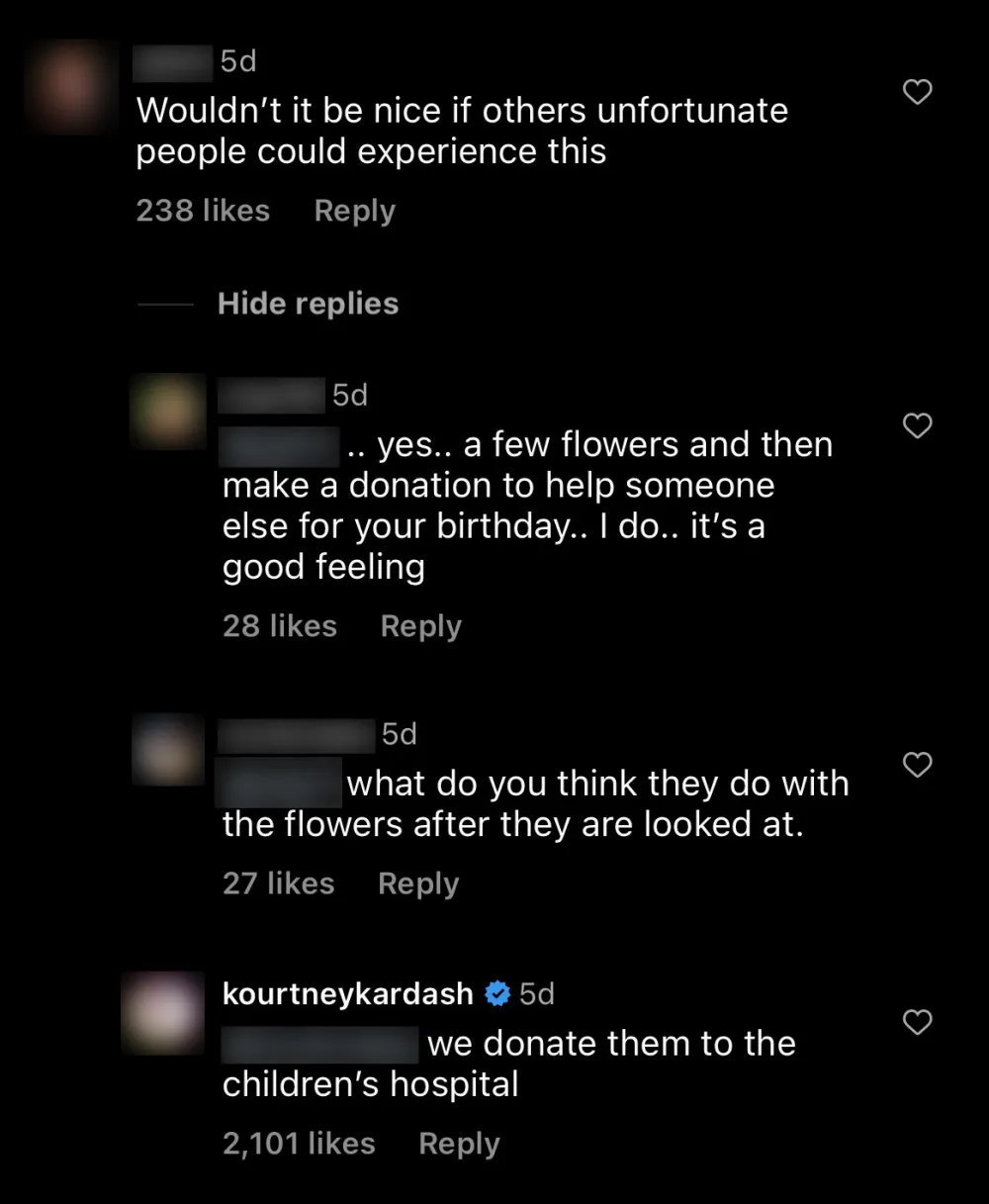Toggle the heart on kourtneykardash's comment
Screen dimensions: 989x1204
coord(917,1023)
